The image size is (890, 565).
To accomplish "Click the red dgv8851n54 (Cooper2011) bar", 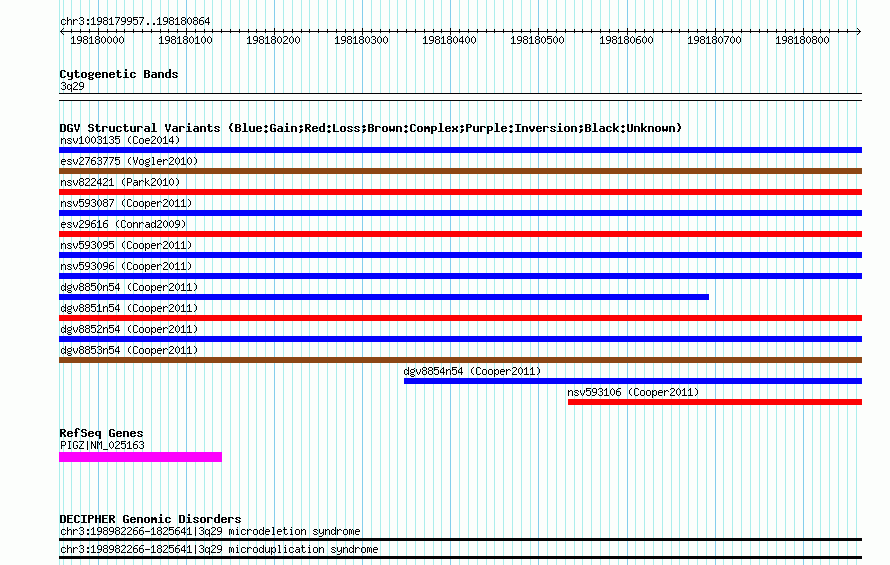I will (x=460, y=318).
